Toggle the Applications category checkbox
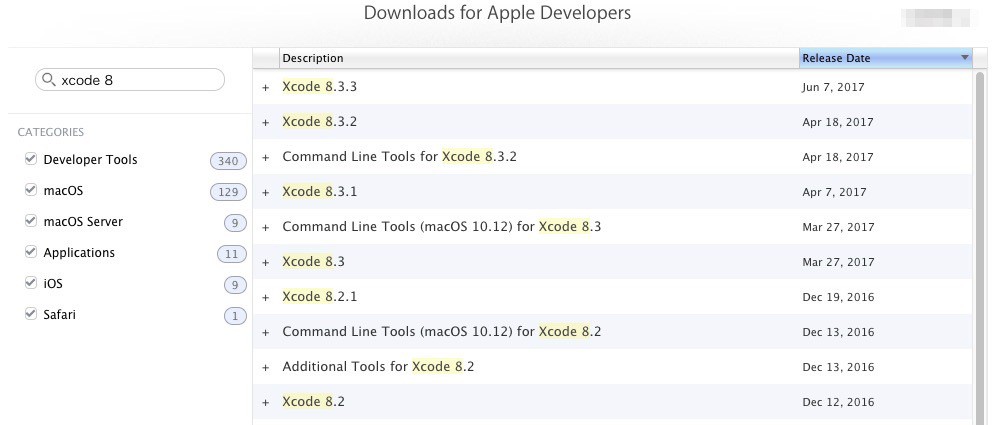This screenshot has height=425, width=1006. pos(31,252)
